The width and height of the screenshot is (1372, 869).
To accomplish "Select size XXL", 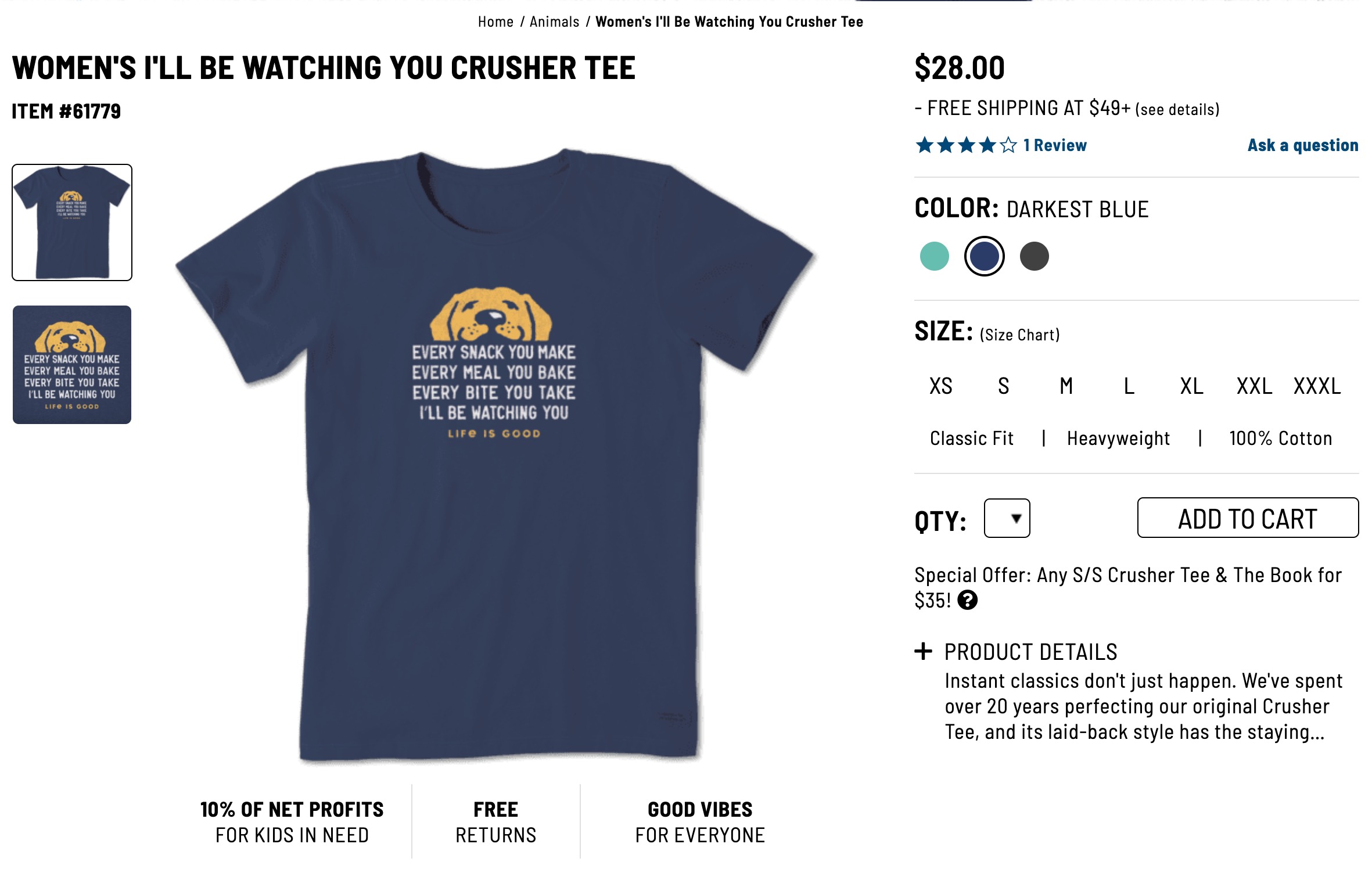I will [1255, 386].
